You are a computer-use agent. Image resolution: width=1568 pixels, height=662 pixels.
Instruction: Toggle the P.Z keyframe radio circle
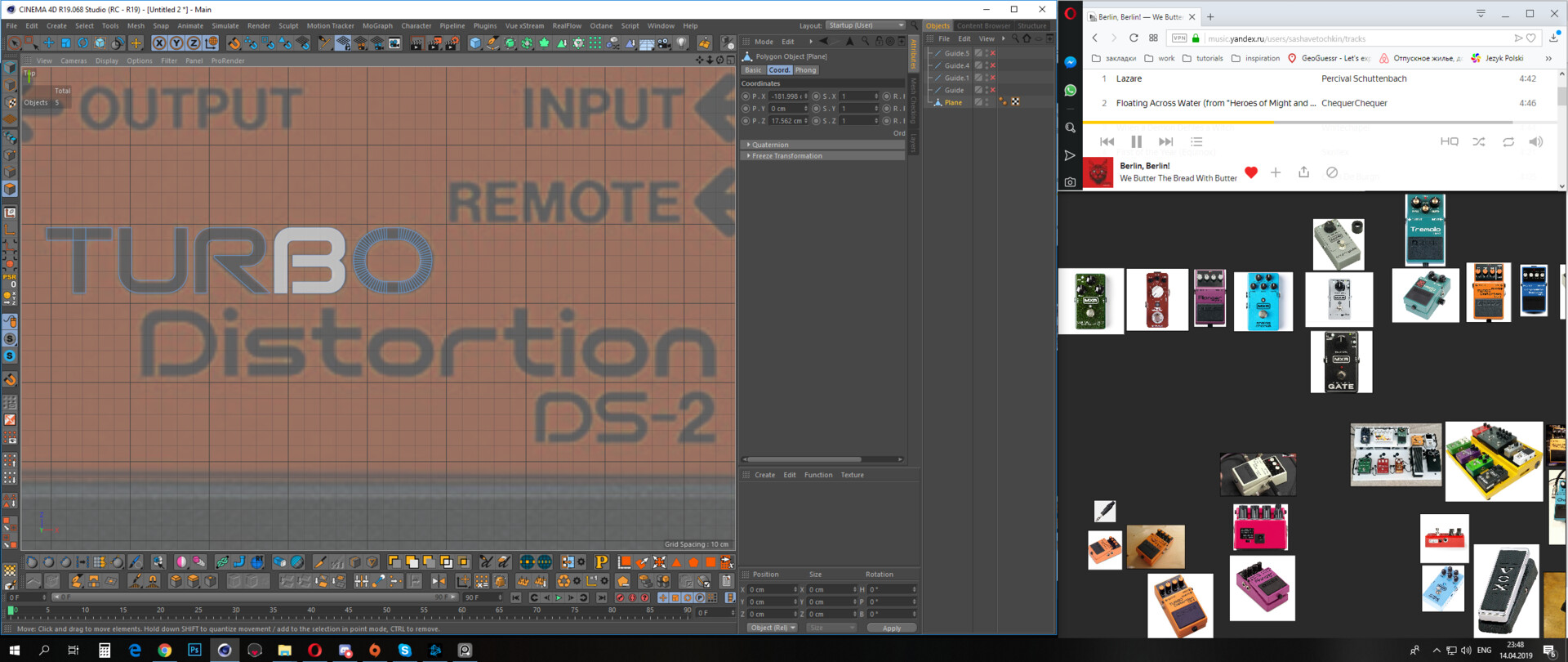(x=745, y=121)
